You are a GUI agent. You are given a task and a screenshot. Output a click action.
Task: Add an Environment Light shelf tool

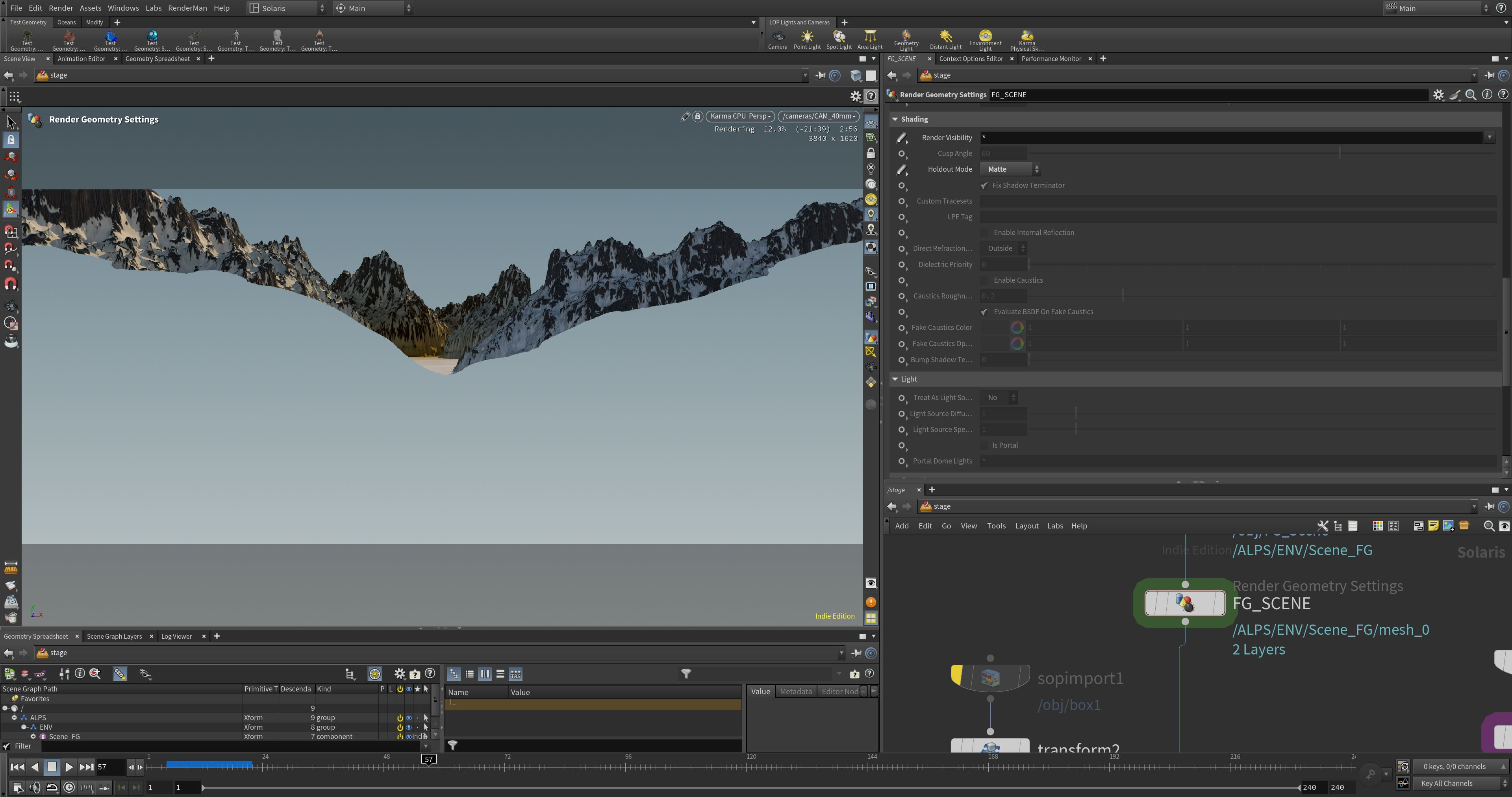point(985,38)
